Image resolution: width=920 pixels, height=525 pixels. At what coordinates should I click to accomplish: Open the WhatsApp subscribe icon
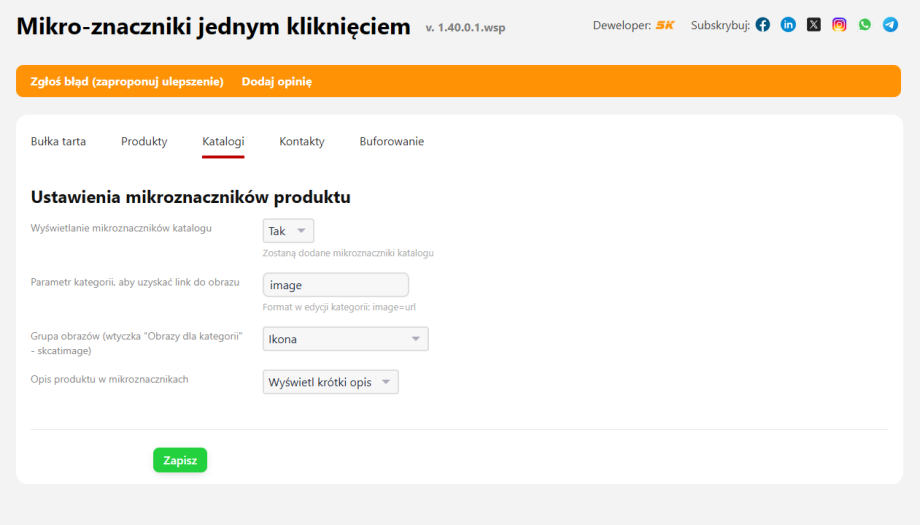pyautogui.click(x=865, y=25)
